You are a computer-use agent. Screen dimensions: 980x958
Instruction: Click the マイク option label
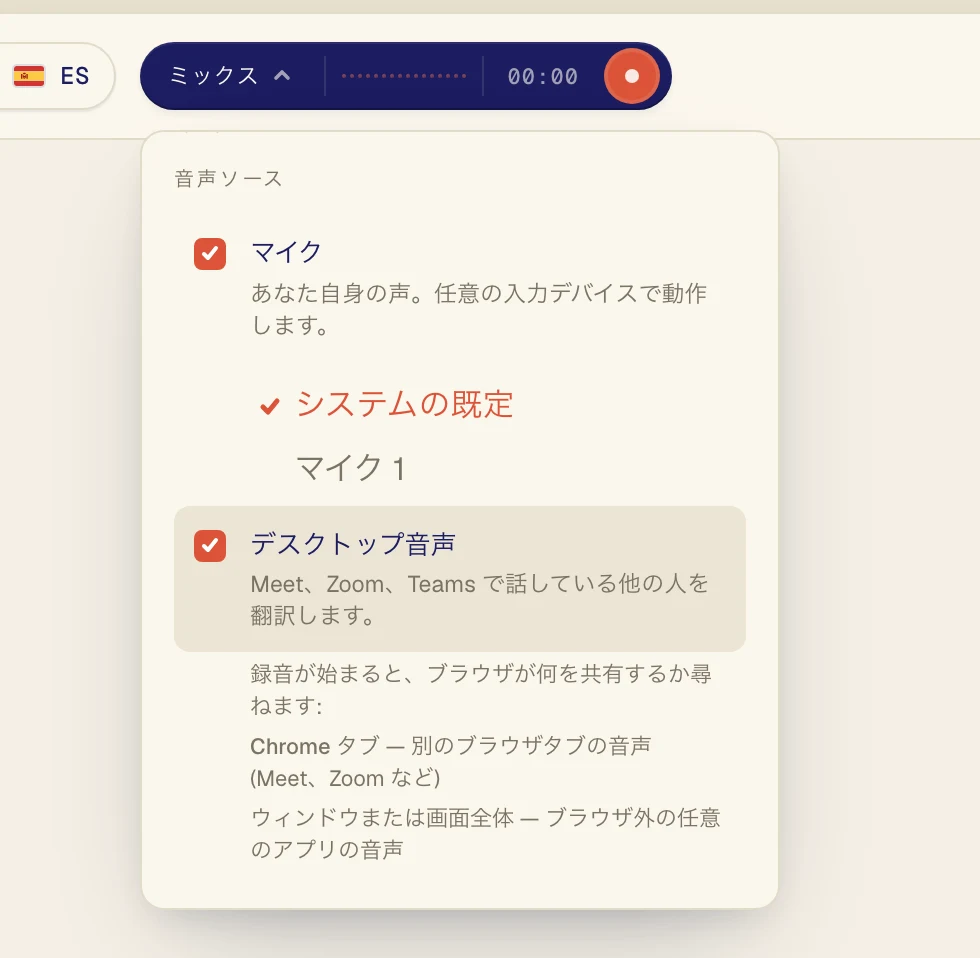click(286, 252)
